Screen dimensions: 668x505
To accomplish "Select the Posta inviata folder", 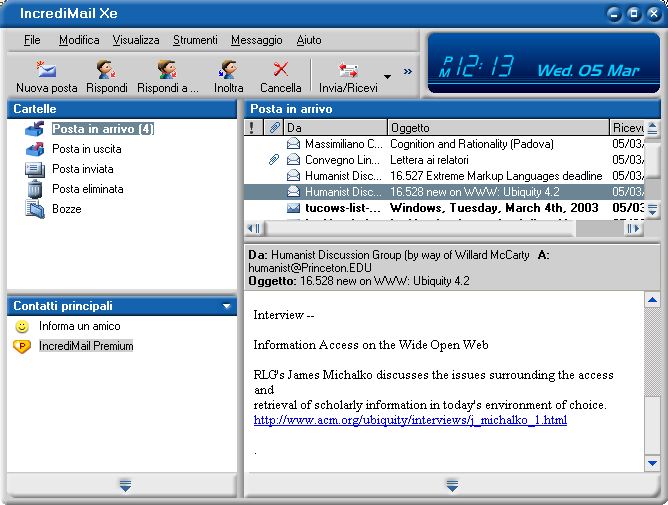I will pyautogui.click(x=83, y=169).
